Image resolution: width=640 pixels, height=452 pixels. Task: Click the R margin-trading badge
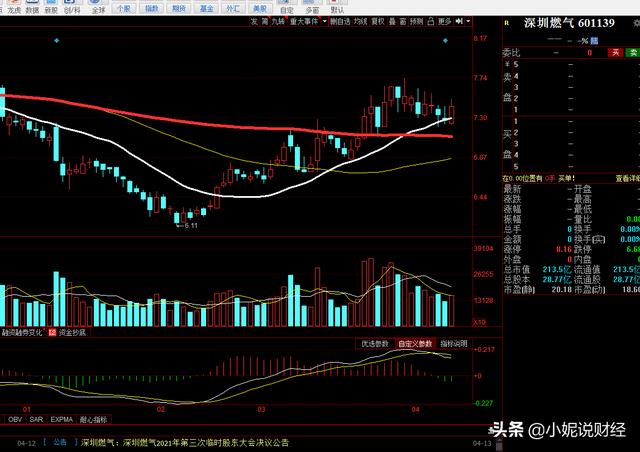click(507, 23)
